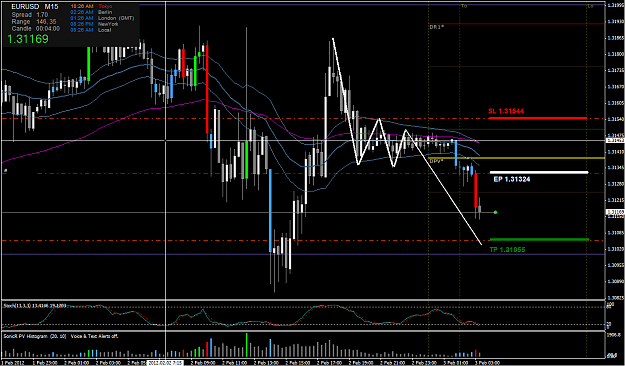Click the SonicR PV Histogram label
Screen dimensions: 625x366
point(61,336)
